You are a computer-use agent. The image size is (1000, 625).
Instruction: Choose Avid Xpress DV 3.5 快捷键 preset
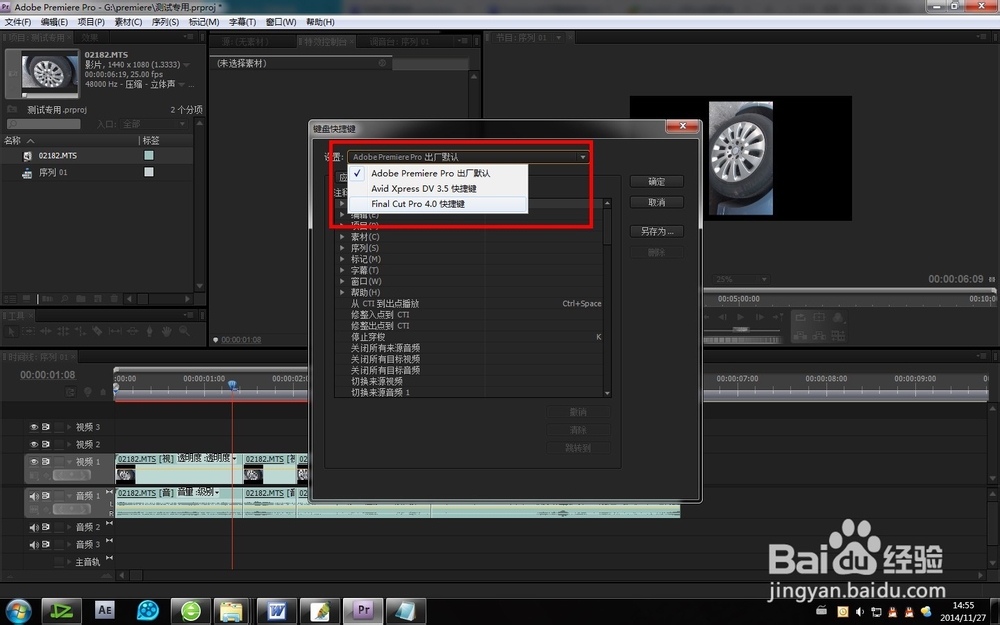(438, 189)
